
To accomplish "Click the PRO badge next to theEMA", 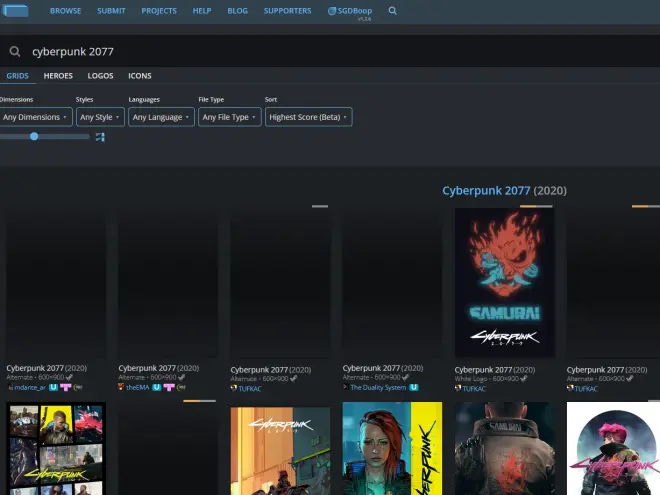I will pos(181,387).
